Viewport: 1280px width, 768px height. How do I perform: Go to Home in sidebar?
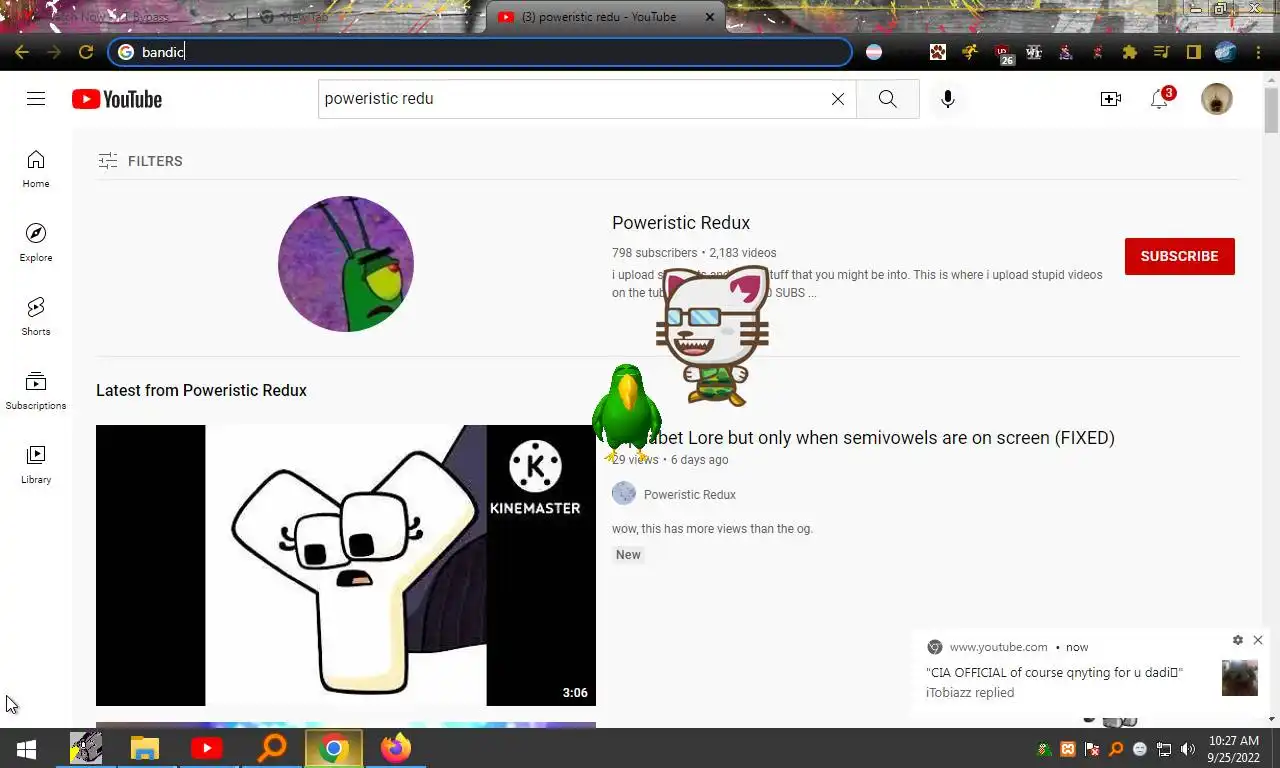coord(36,169)
